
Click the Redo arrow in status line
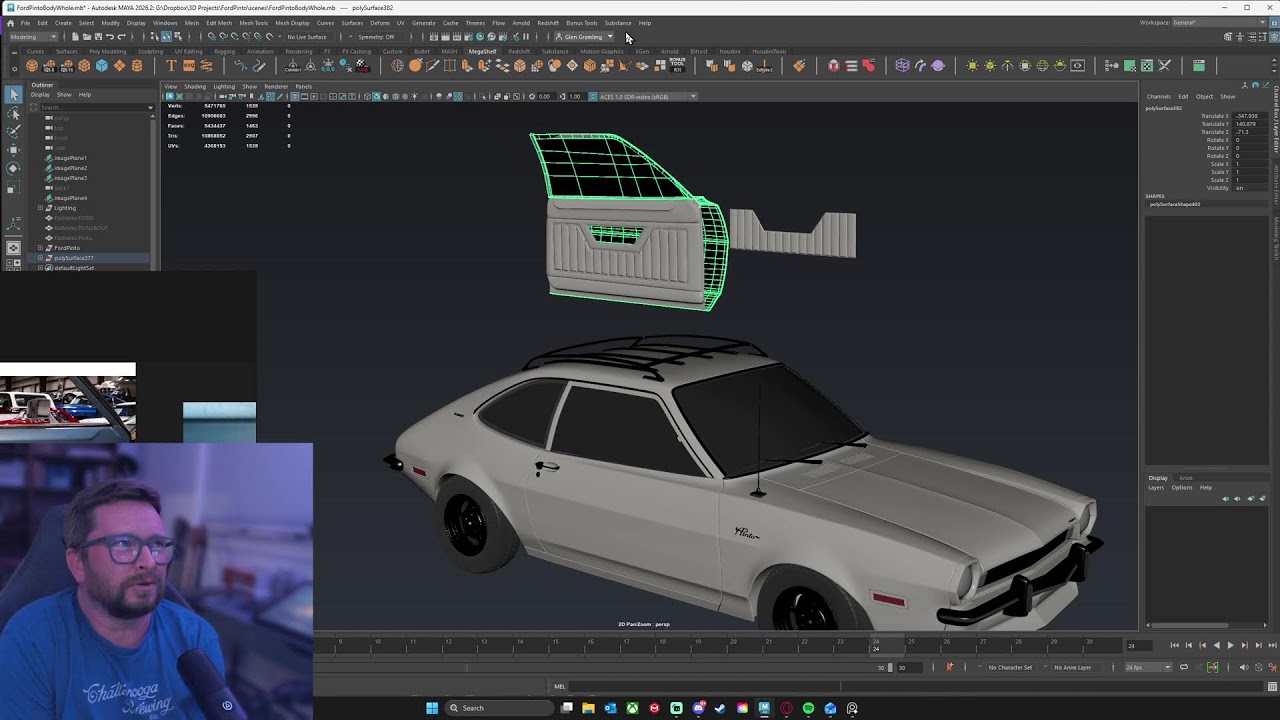[x=122, y=37]
